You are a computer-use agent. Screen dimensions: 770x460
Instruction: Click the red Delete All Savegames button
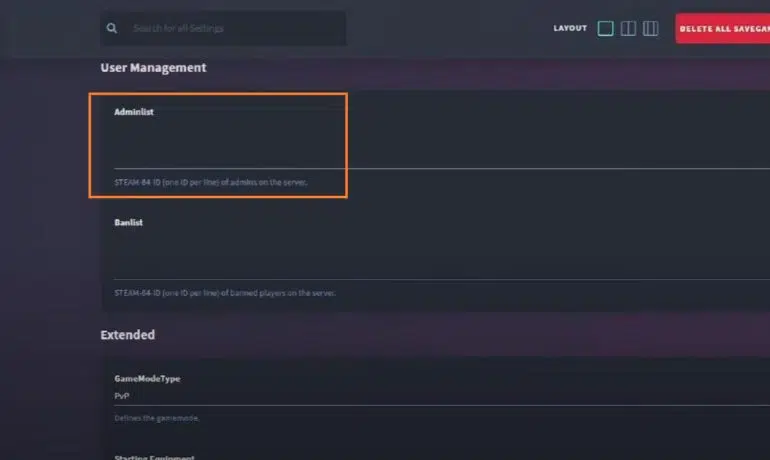(722, 28)
